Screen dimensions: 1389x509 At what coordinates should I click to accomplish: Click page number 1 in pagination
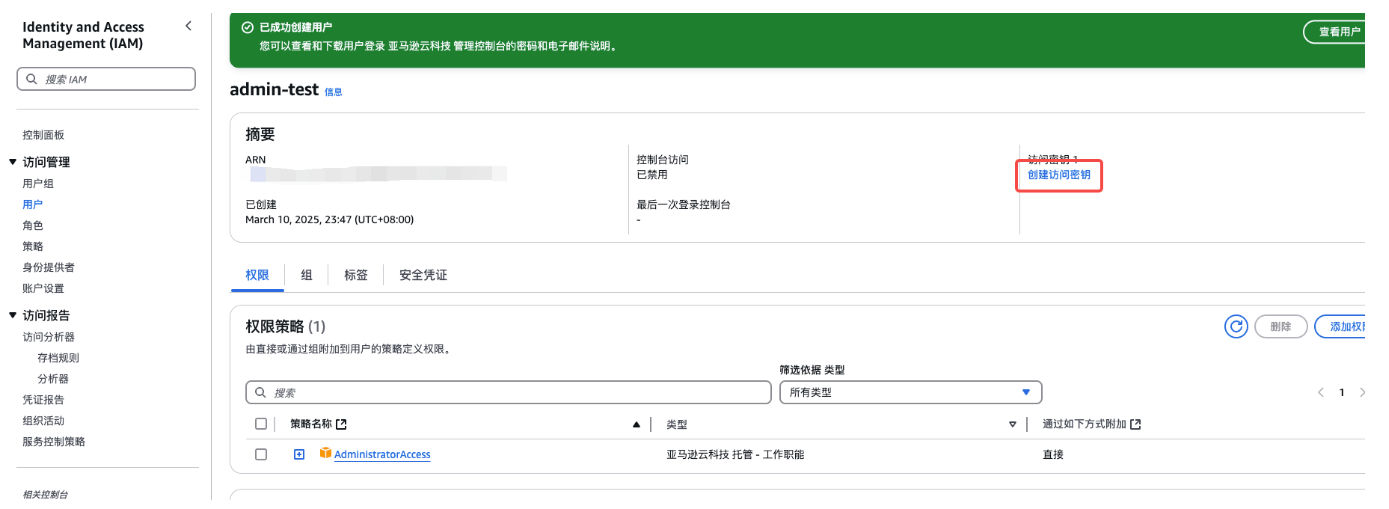tap(1342, 392)
